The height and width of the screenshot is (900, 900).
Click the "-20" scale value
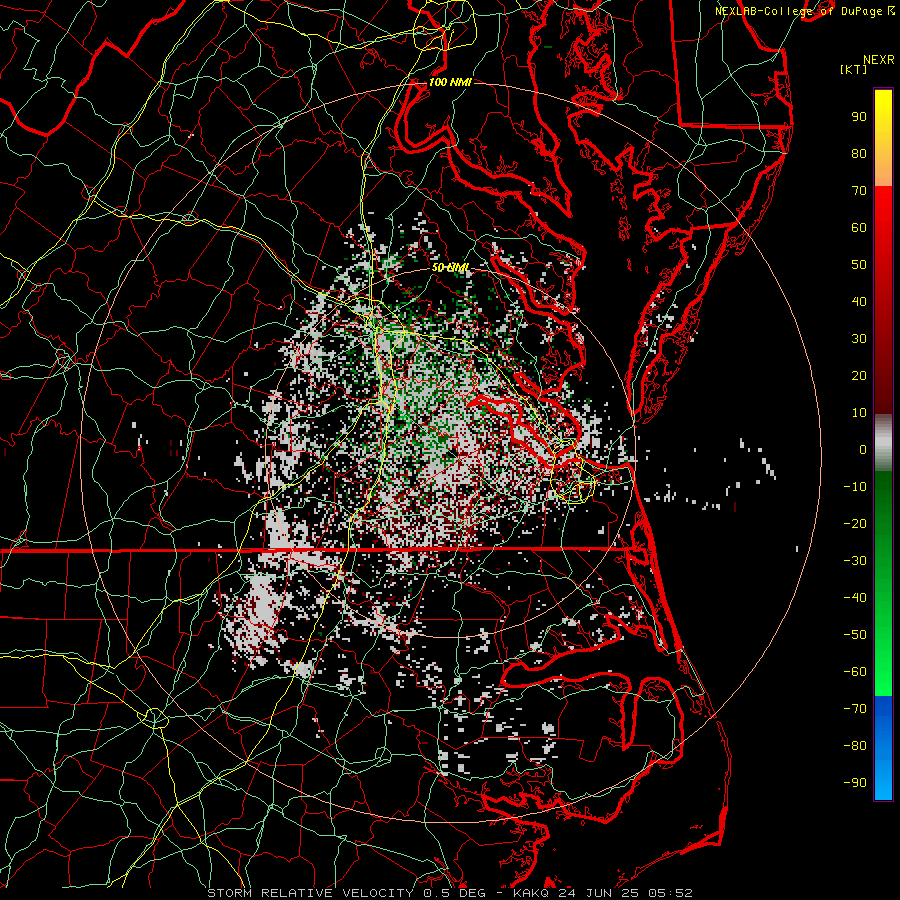point(855,523)
